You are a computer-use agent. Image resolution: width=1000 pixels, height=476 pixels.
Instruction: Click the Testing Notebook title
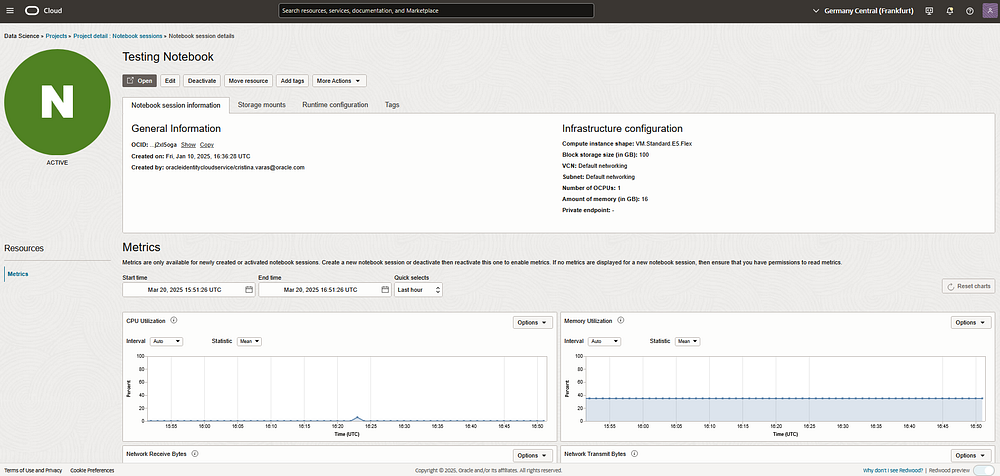tap(168, 57)
